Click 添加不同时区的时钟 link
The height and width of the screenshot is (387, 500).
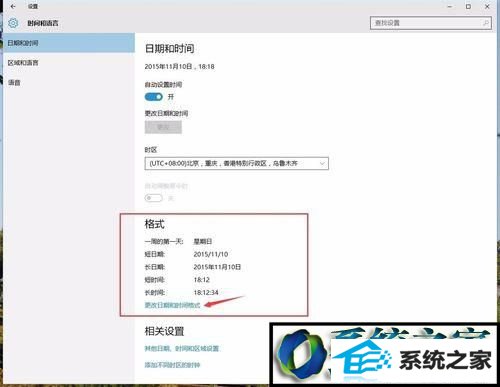click(172, 365)
